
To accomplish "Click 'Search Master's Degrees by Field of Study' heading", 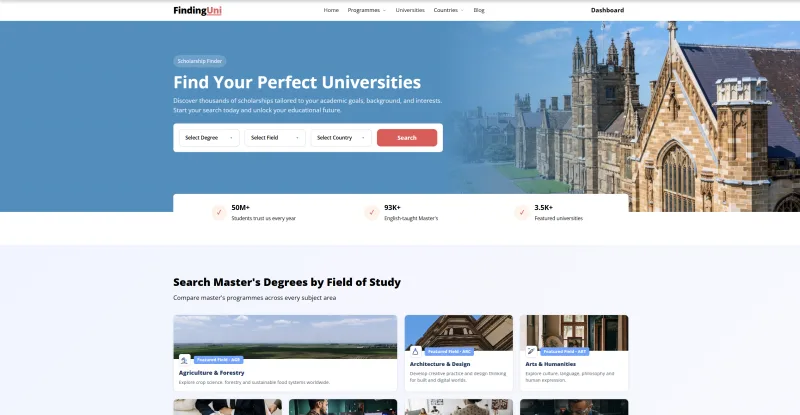I will [287, 282].
